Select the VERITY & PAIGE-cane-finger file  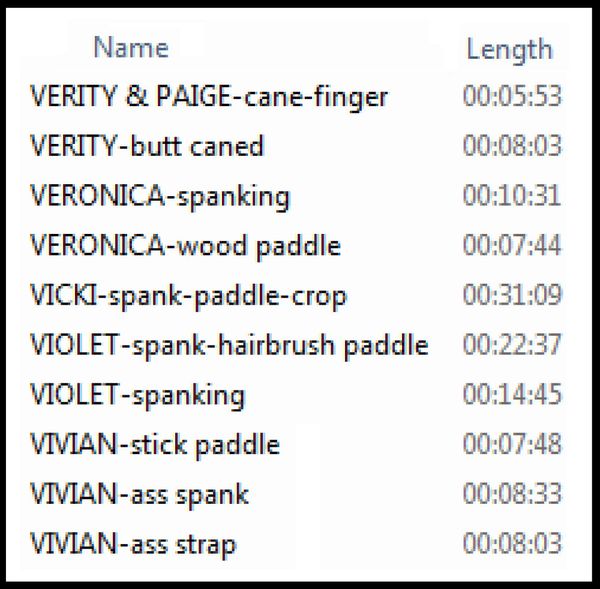point(209,97)
